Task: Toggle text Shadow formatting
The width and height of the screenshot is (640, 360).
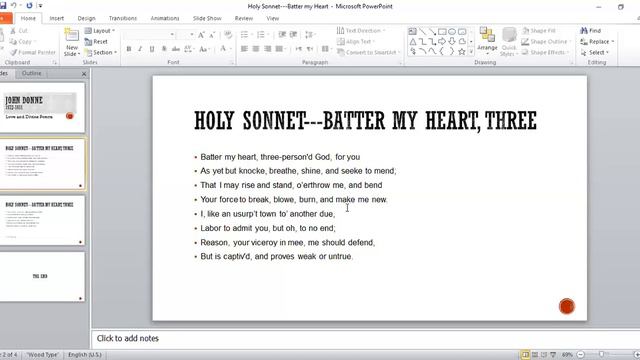Action: tap(164, 49)
